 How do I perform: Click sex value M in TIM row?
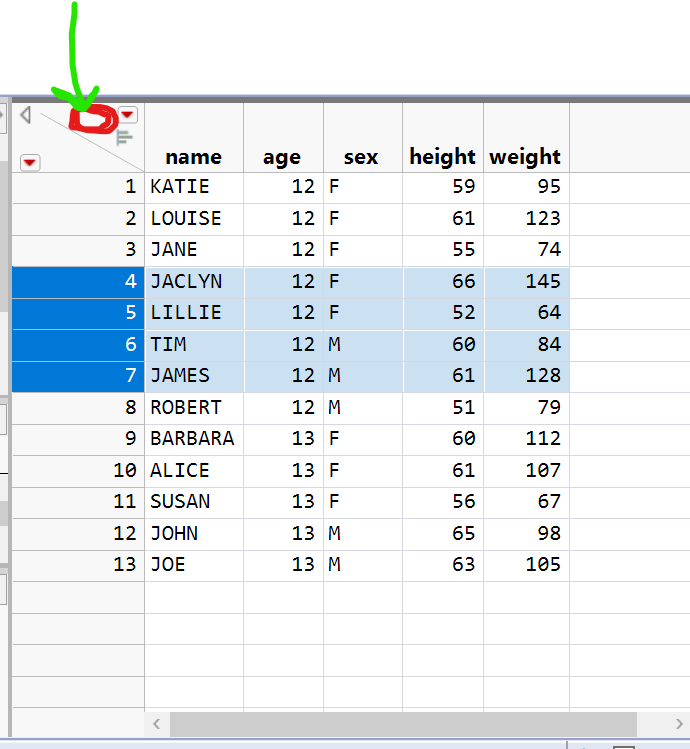(334, 344)
